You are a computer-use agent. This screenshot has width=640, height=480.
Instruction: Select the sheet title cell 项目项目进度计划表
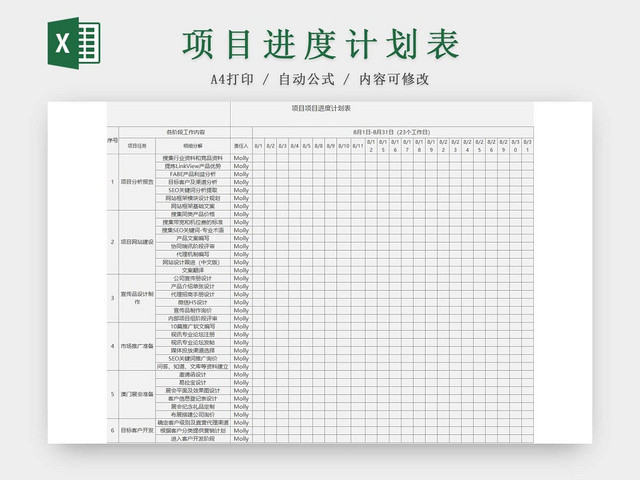click(321, 108)
